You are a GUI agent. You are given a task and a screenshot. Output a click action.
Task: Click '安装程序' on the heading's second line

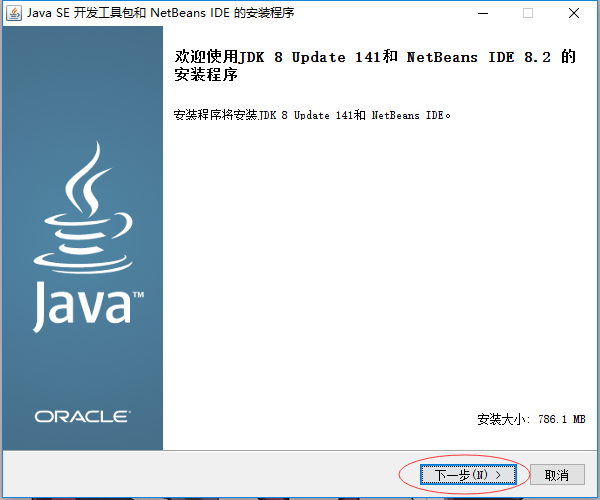pos(207,76)
